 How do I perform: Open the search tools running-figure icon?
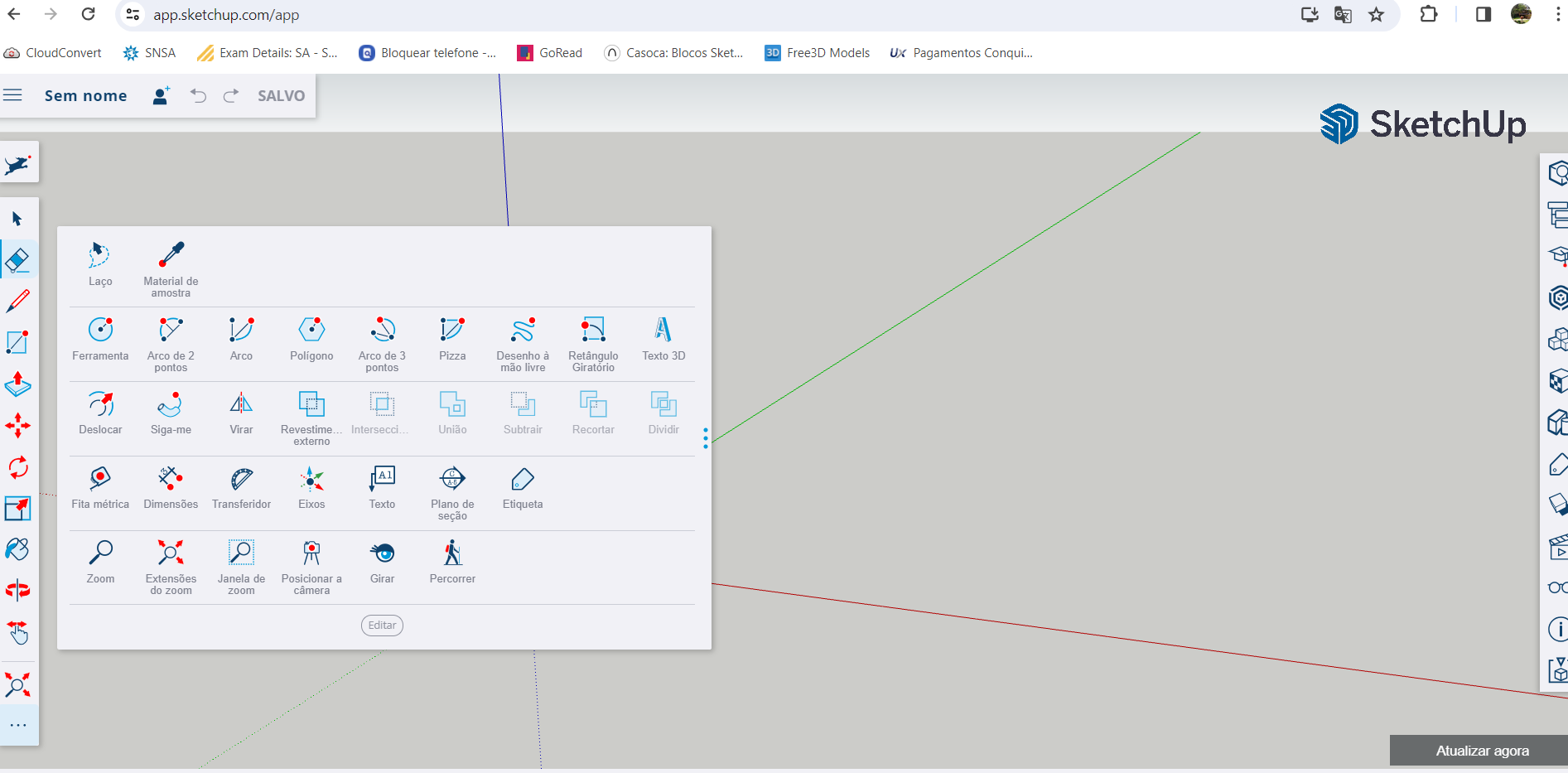(18, 163)
